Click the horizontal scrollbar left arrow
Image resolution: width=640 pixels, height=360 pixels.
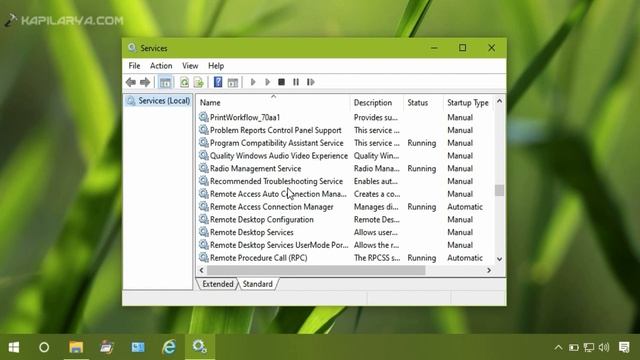click(x=201, y=270)
